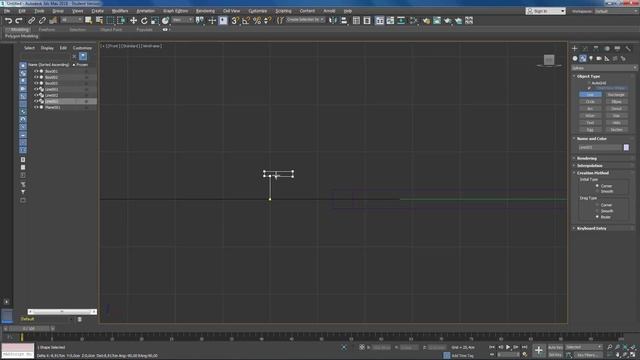This screenshot has height=360, width=640.
Task: Select the Select and Move tool
Action: pos(133,20)
